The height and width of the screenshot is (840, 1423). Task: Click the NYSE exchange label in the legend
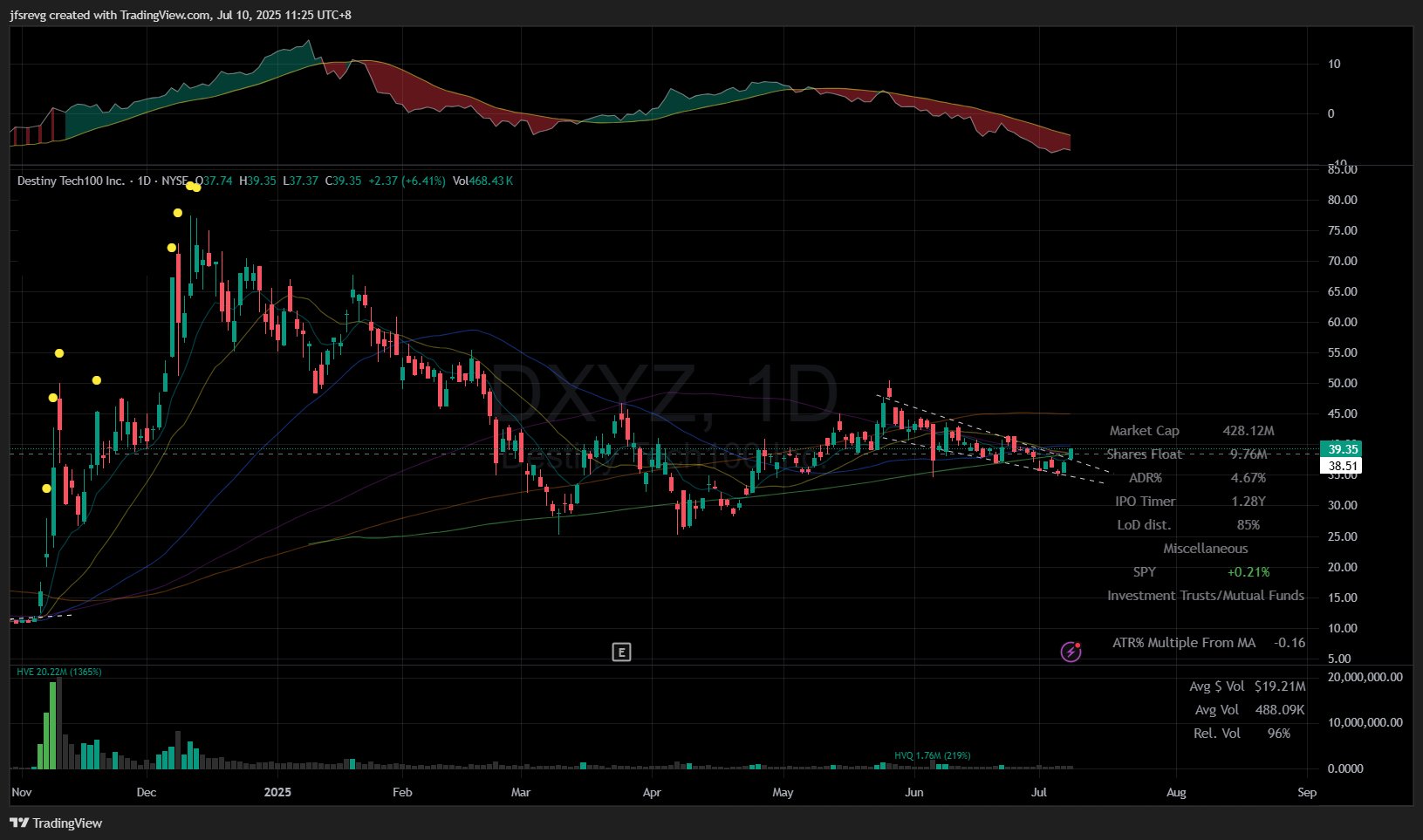pyautogui.click(x=174, y=181)
